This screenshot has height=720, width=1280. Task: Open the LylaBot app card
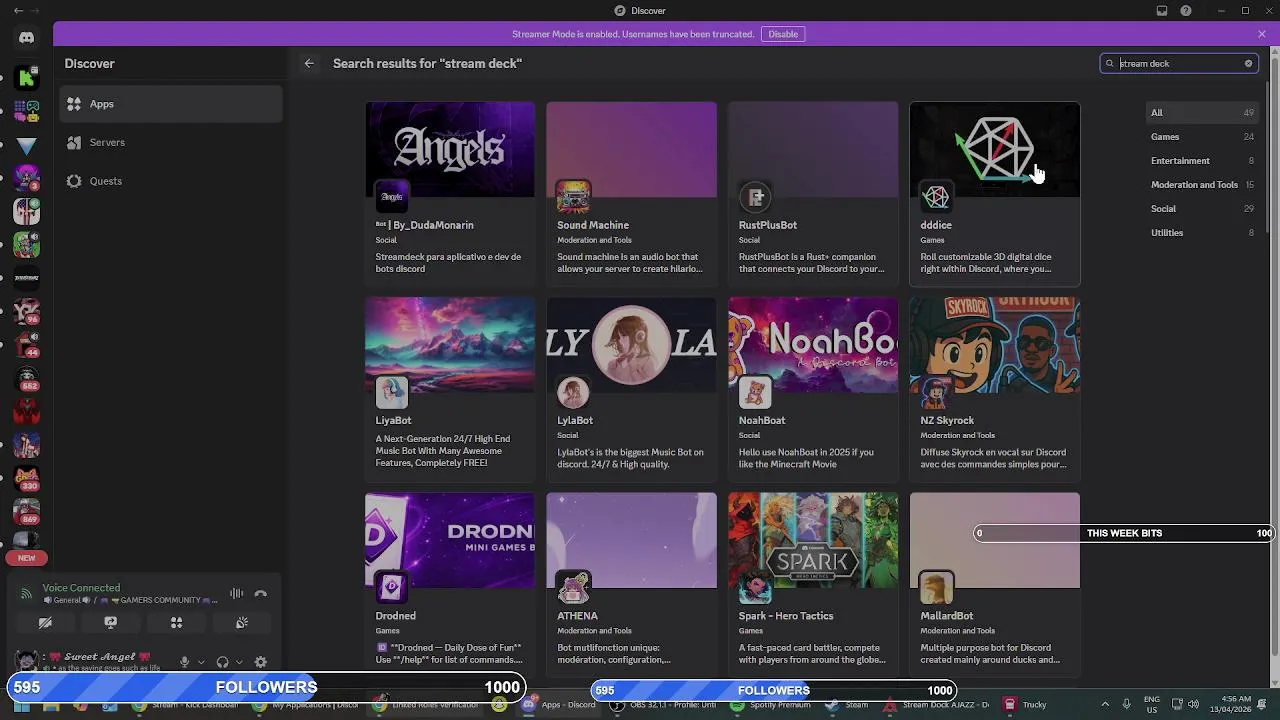coord(632,390)
